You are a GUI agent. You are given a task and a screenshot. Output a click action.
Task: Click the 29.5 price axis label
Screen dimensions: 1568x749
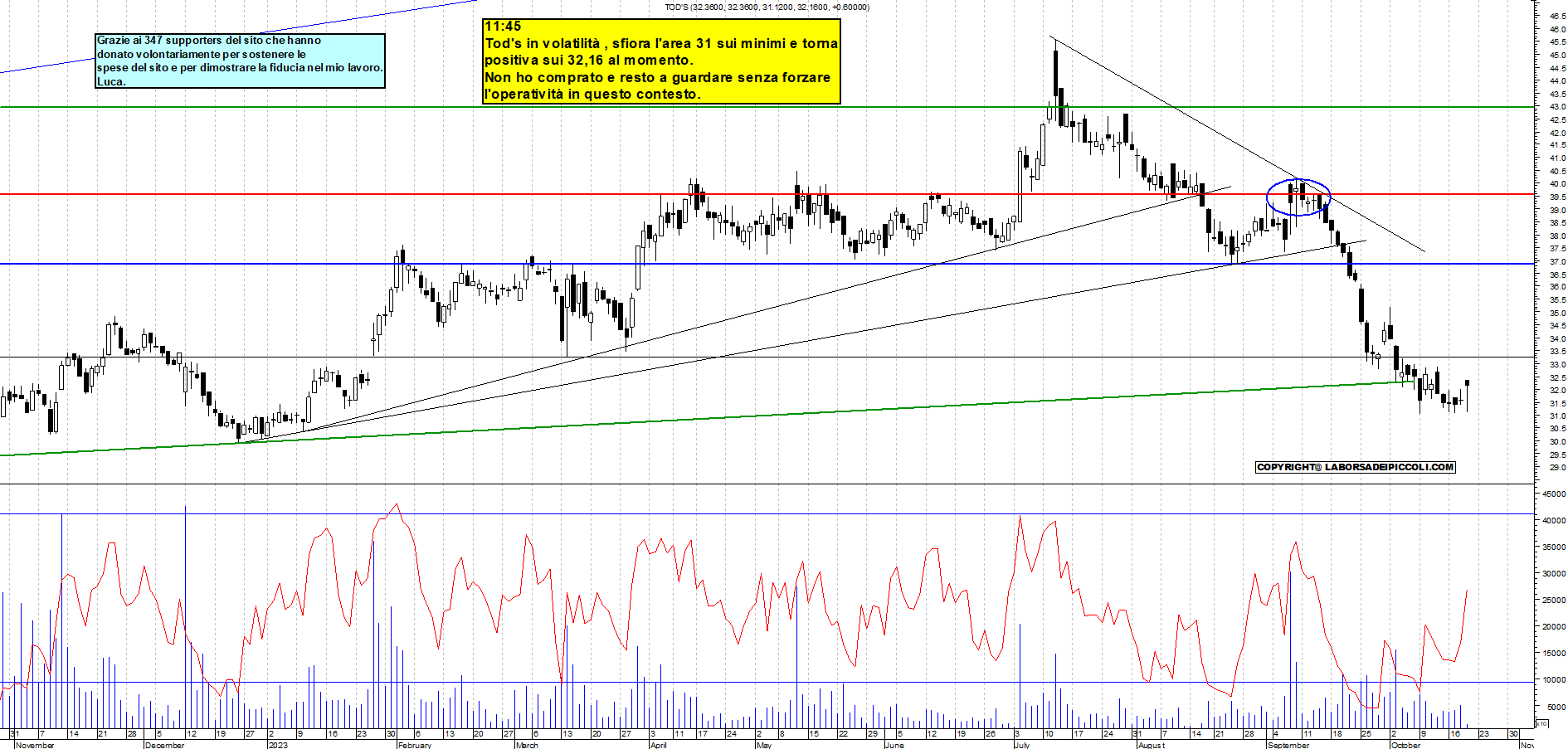pyautogui.click(x=1557, y=455)
